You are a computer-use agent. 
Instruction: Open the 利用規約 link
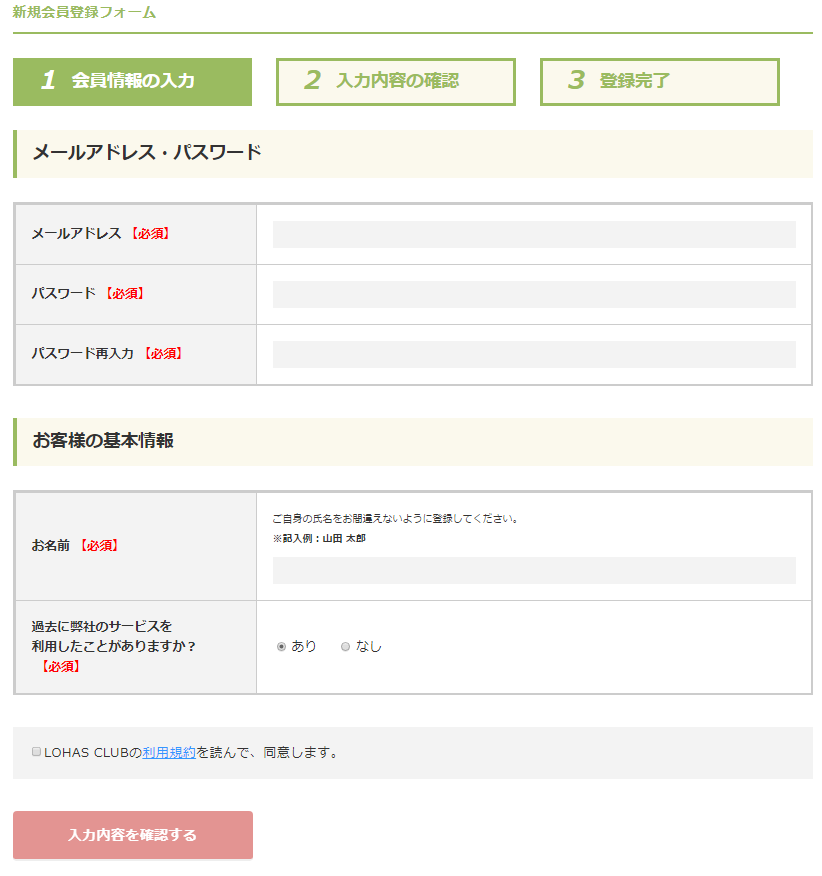169,752
